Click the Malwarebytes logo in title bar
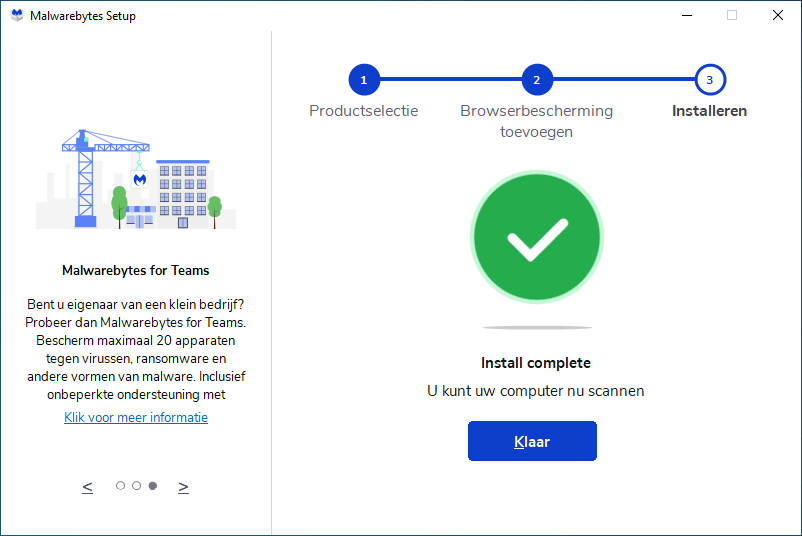The image size is (802, 536). click(x=17, y=15)
